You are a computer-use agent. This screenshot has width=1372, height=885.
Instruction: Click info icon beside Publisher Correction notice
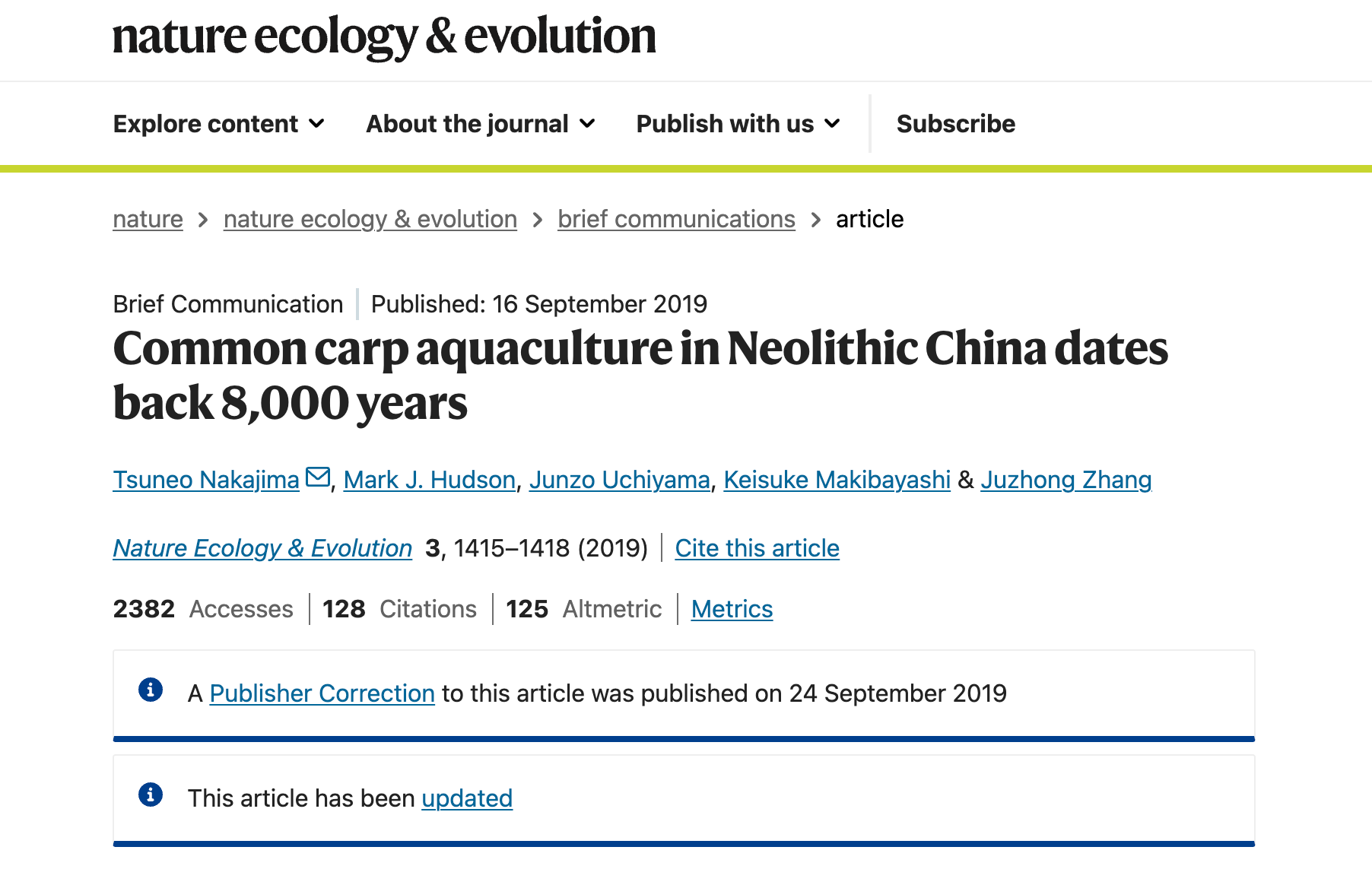click(x=151, y=690)
